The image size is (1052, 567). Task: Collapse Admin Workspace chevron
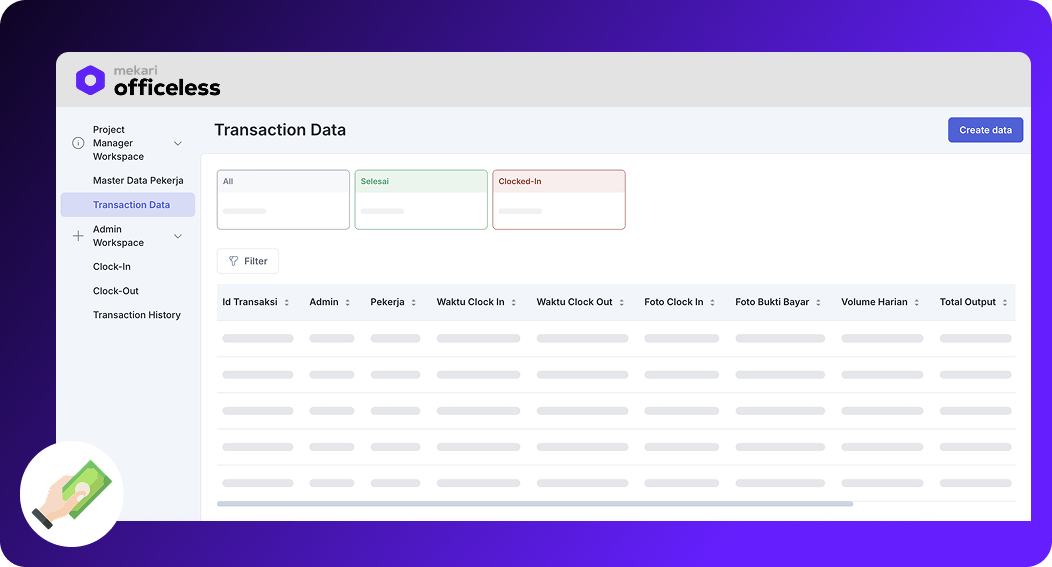click(x=178, y=236)
